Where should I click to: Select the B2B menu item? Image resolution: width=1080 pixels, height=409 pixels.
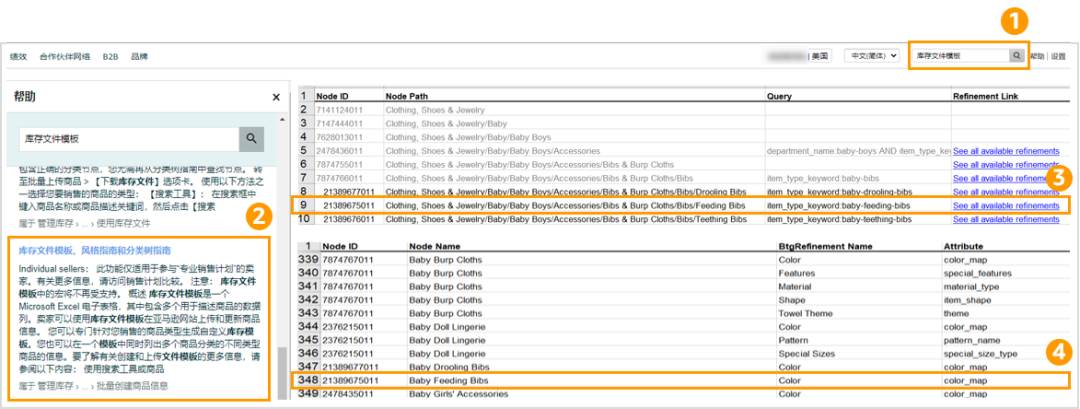coord(110,57)
